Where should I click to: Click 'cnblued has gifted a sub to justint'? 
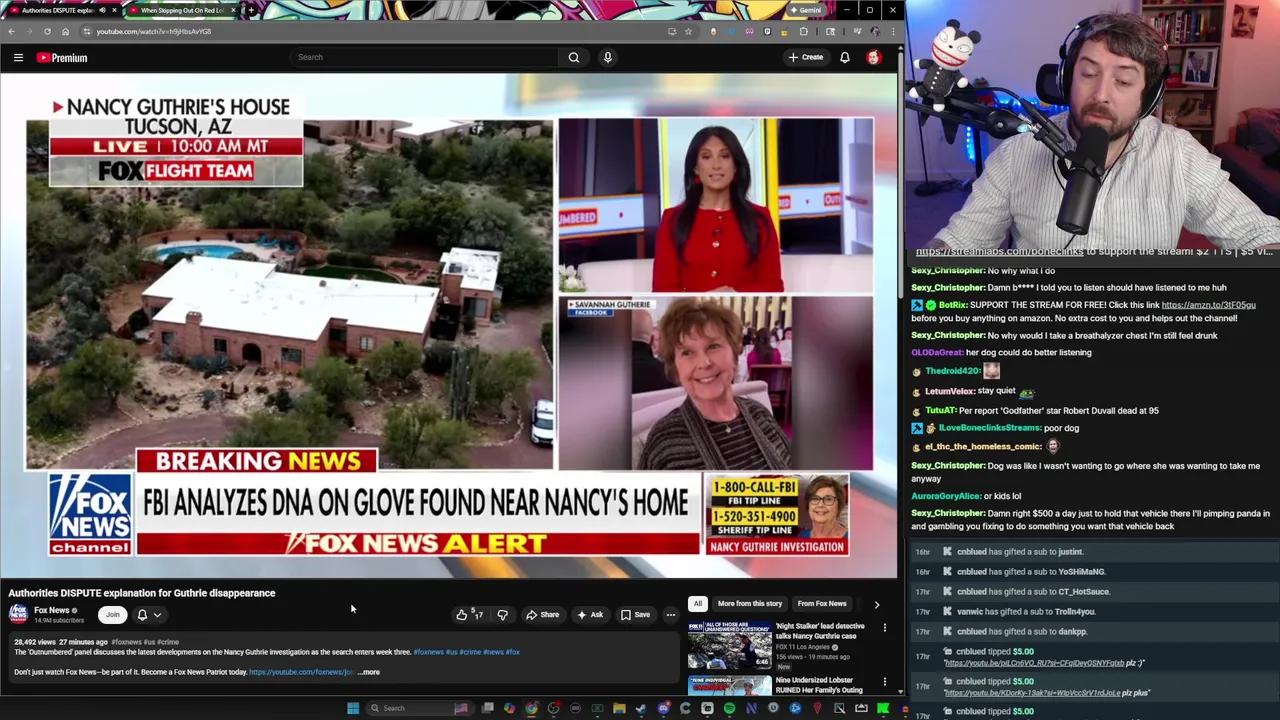[x=1020, y=552]
